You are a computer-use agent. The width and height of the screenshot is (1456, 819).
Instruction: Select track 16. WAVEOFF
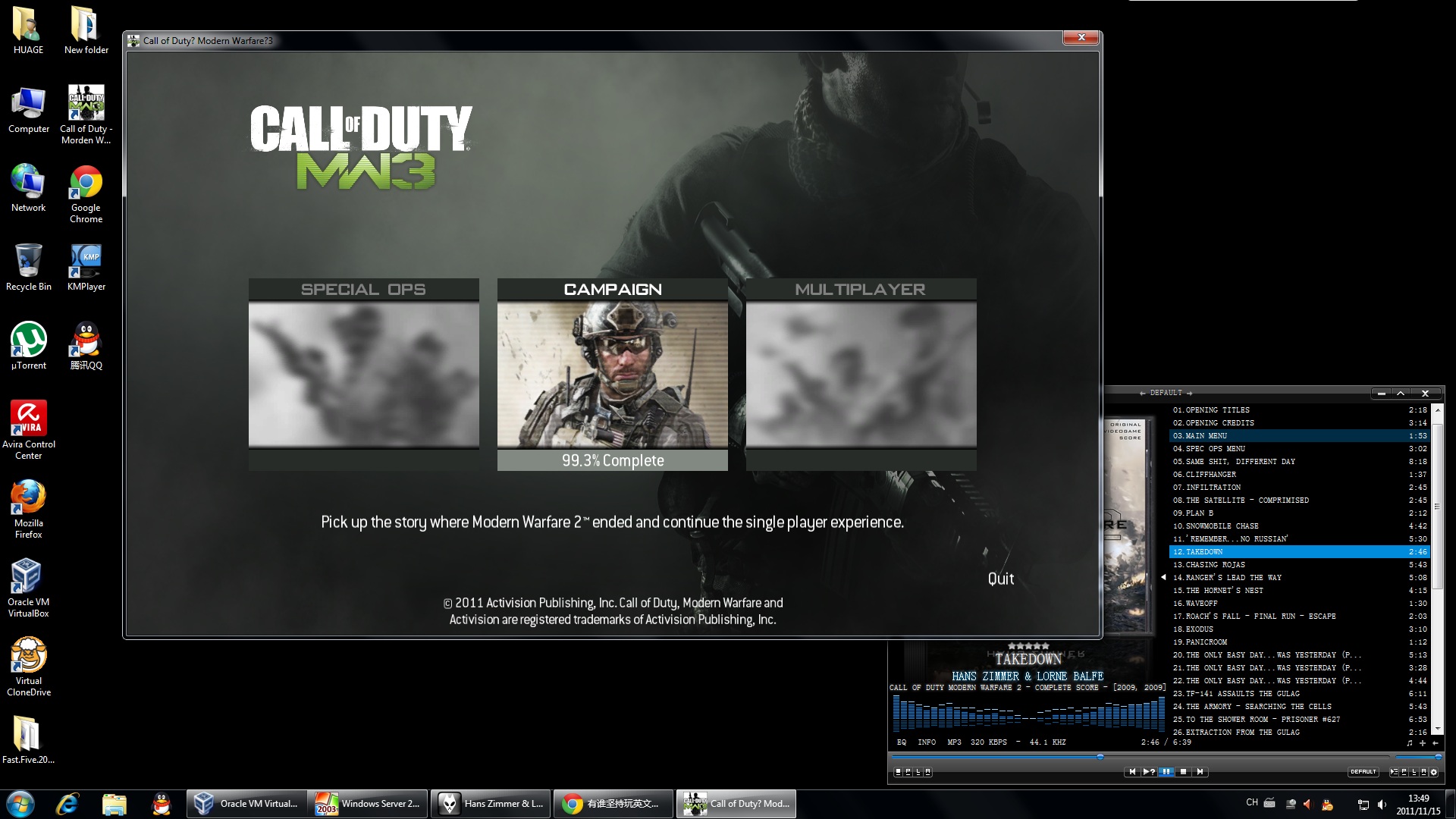pyautogui.click(x=1300, y=603)
